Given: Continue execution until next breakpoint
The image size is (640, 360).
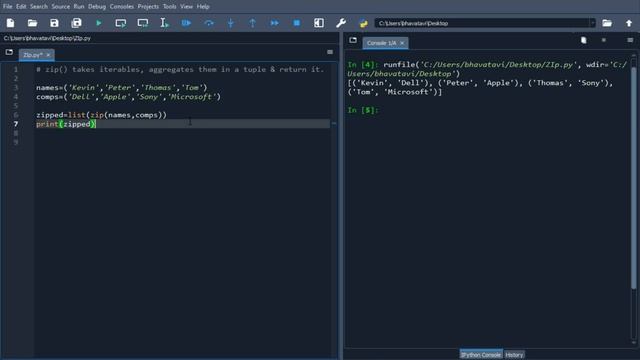Looking at the screenshot, I should (x=275, y=23).
